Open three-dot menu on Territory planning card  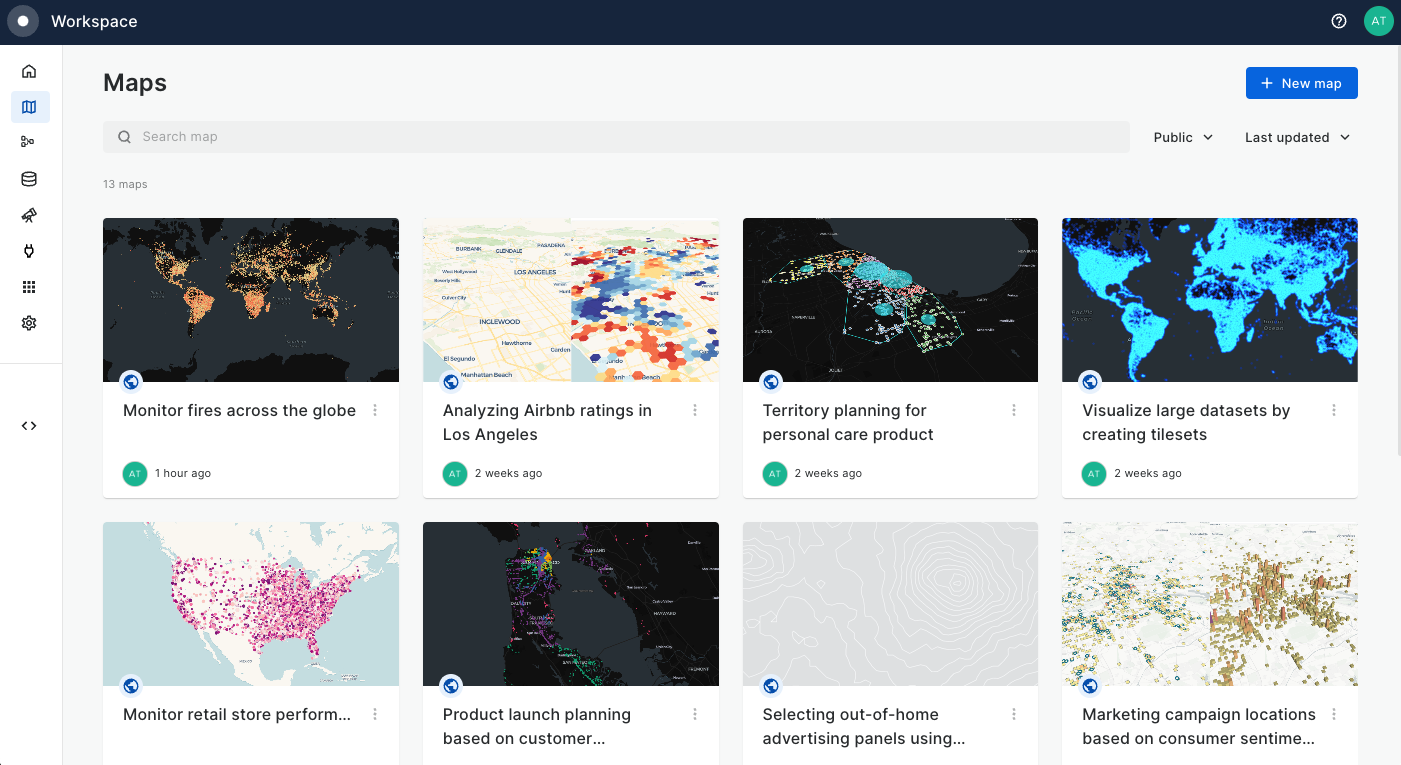click(1014, 410)
